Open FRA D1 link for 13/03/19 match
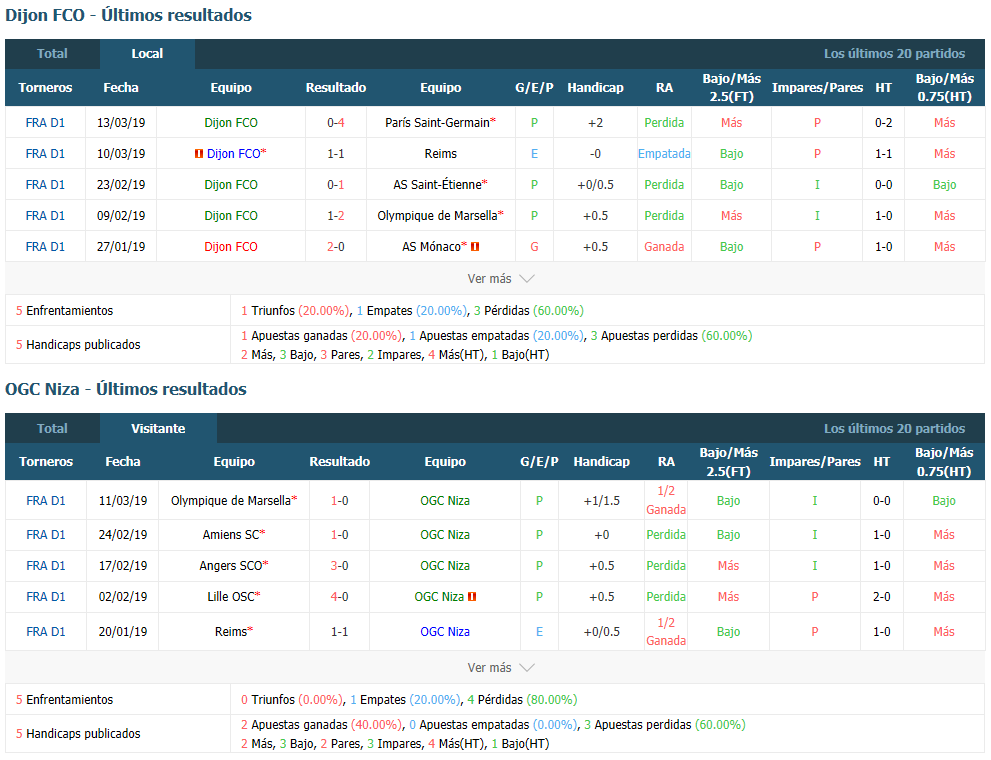The width and height of the screenshot is (991, 760). 45,123
